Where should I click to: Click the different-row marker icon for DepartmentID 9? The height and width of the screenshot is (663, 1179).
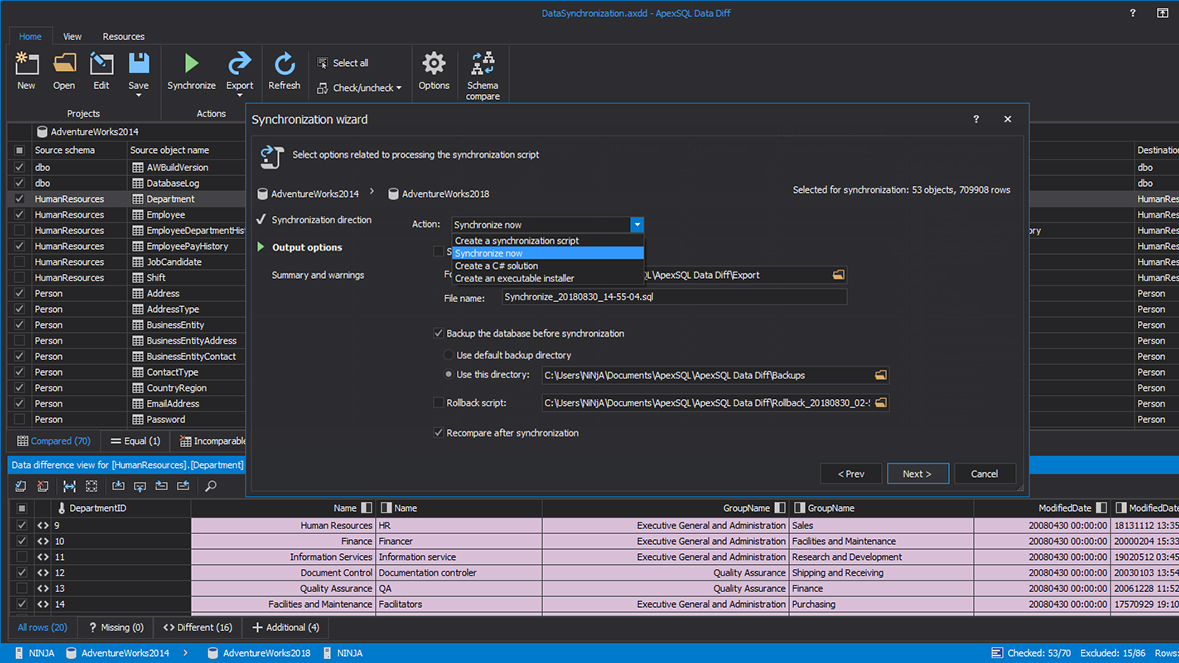43,525
